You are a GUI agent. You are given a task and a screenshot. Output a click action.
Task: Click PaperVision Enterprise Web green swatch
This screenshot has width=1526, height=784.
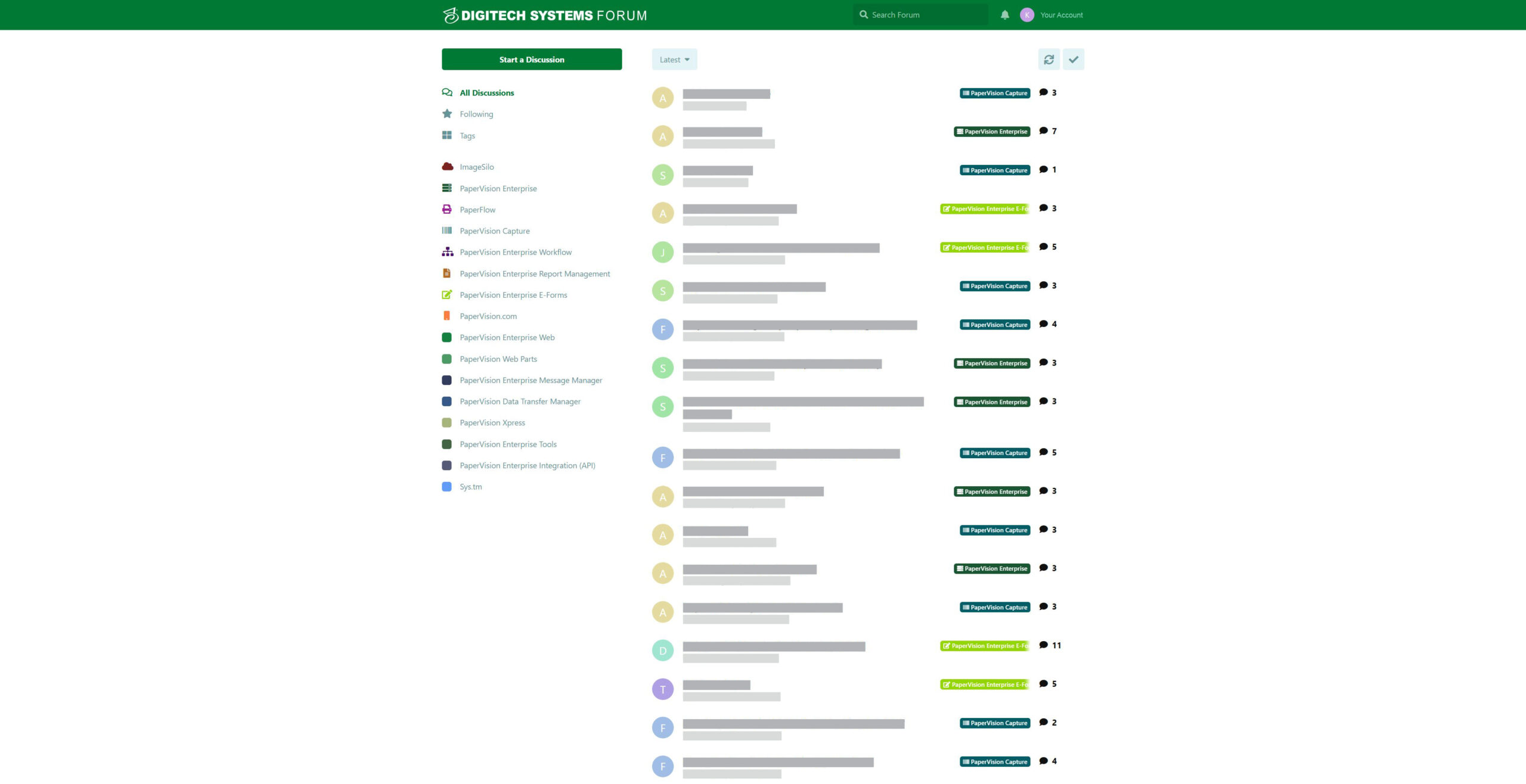pyautogui.click(x=446, y=337)
